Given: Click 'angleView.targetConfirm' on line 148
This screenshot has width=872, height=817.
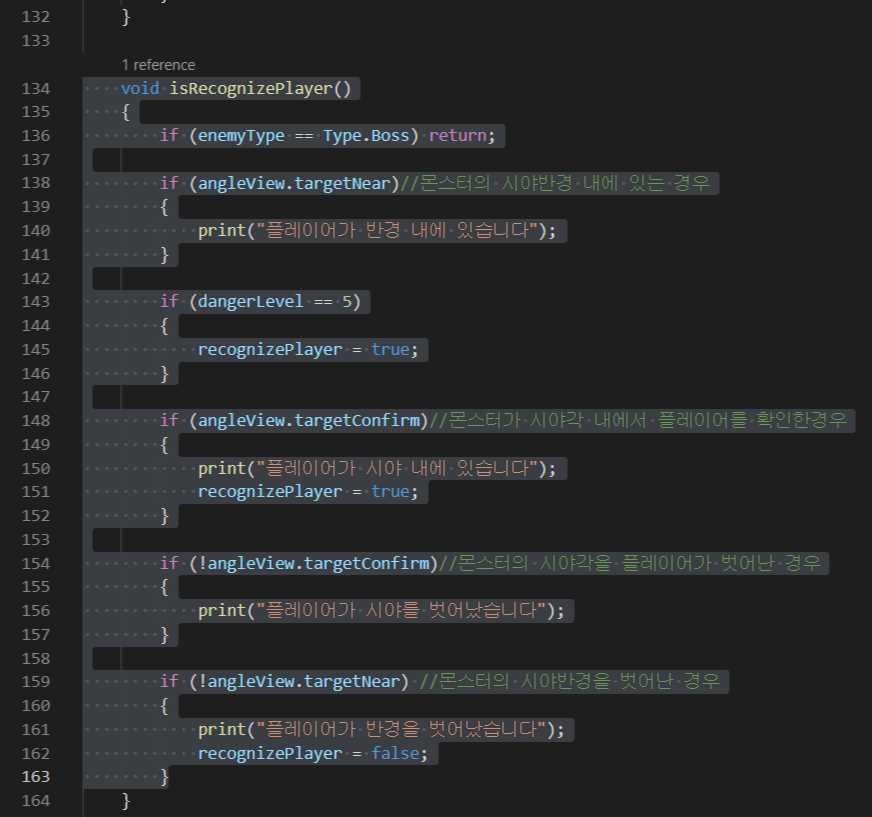Looking at the screenshot, I should coord(309,420).
